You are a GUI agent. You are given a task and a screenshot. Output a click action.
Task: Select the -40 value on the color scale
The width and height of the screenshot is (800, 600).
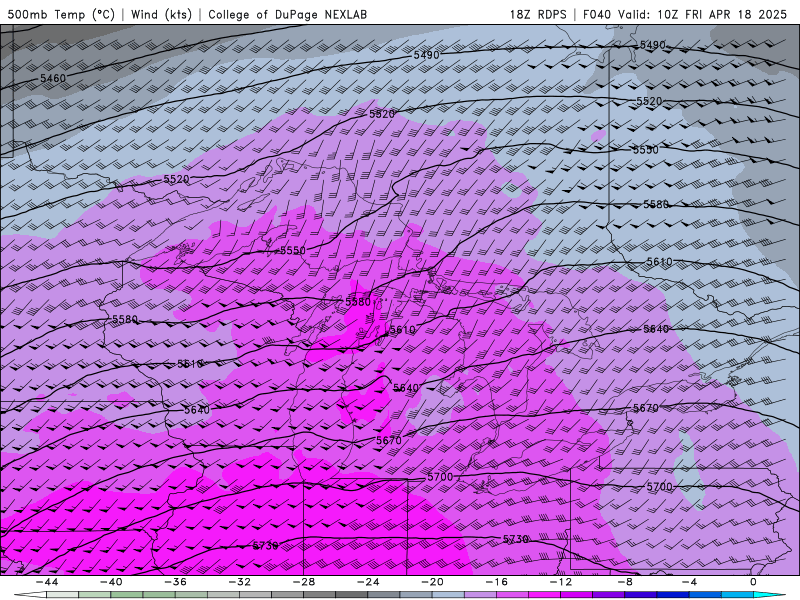coord(111,582)
